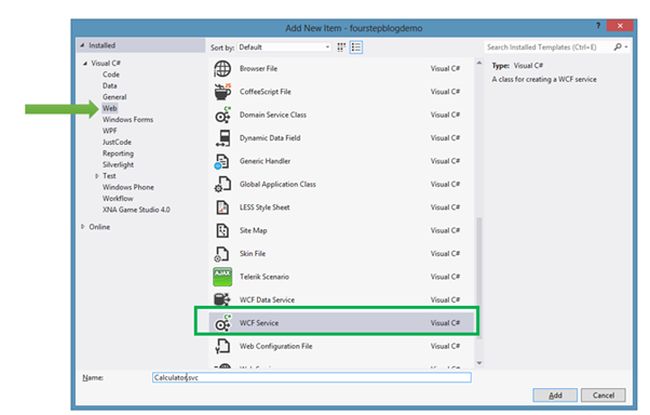Select the XNA Game Studio 4.0 category
This screenshot has height=415, width=650.
pos(136,210)
